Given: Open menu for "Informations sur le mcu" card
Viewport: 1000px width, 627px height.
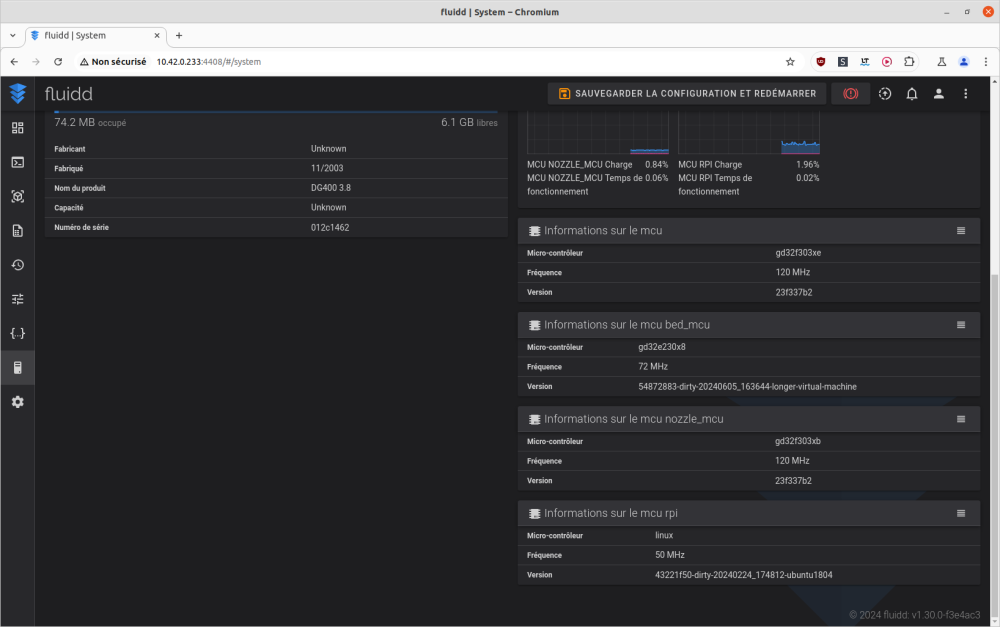Looking at the screenshot, I should coord(961,231).
